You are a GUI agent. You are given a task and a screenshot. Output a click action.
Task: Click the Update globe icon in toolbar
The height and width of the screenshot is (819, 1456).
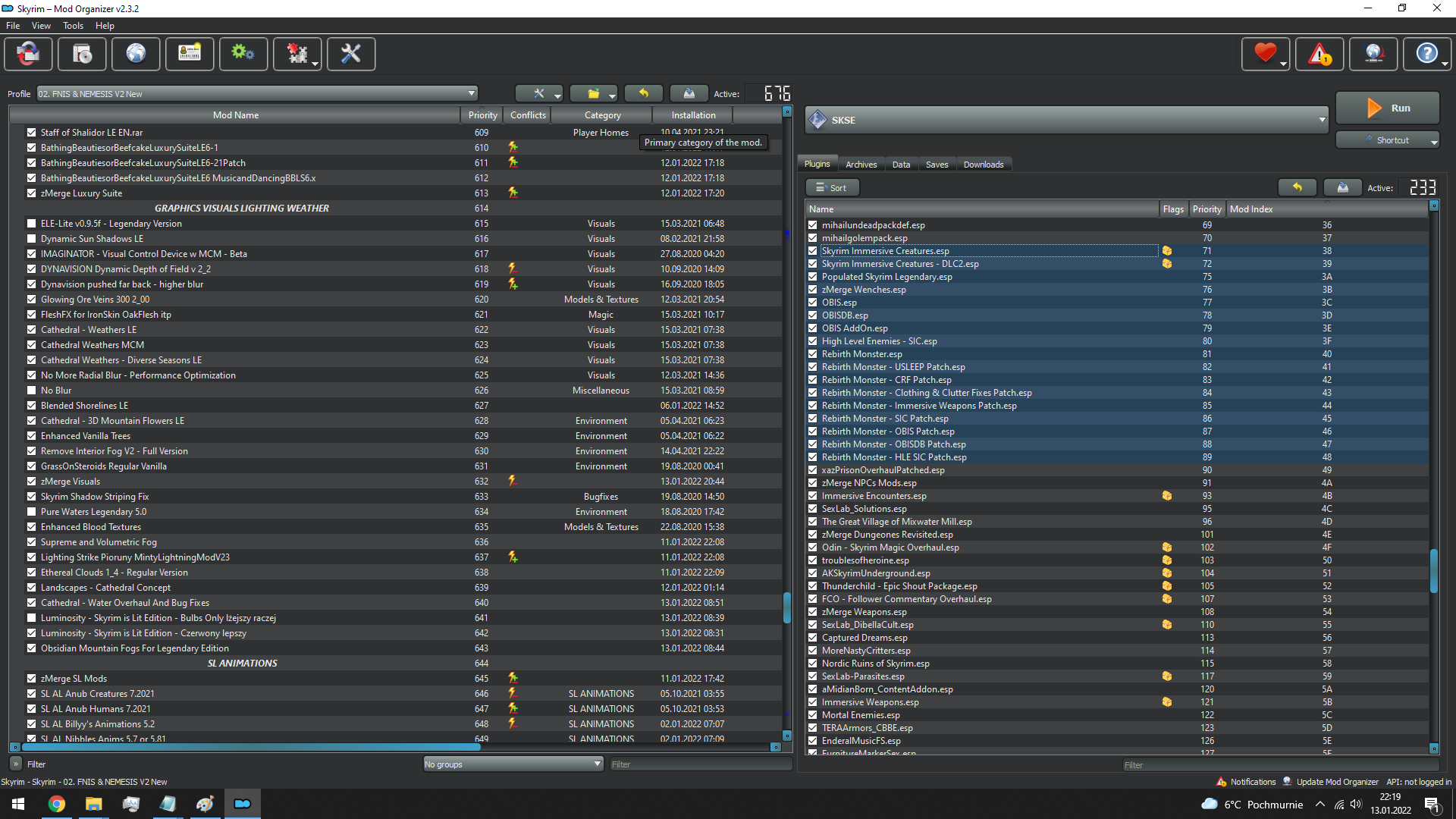pos(1373,54)
